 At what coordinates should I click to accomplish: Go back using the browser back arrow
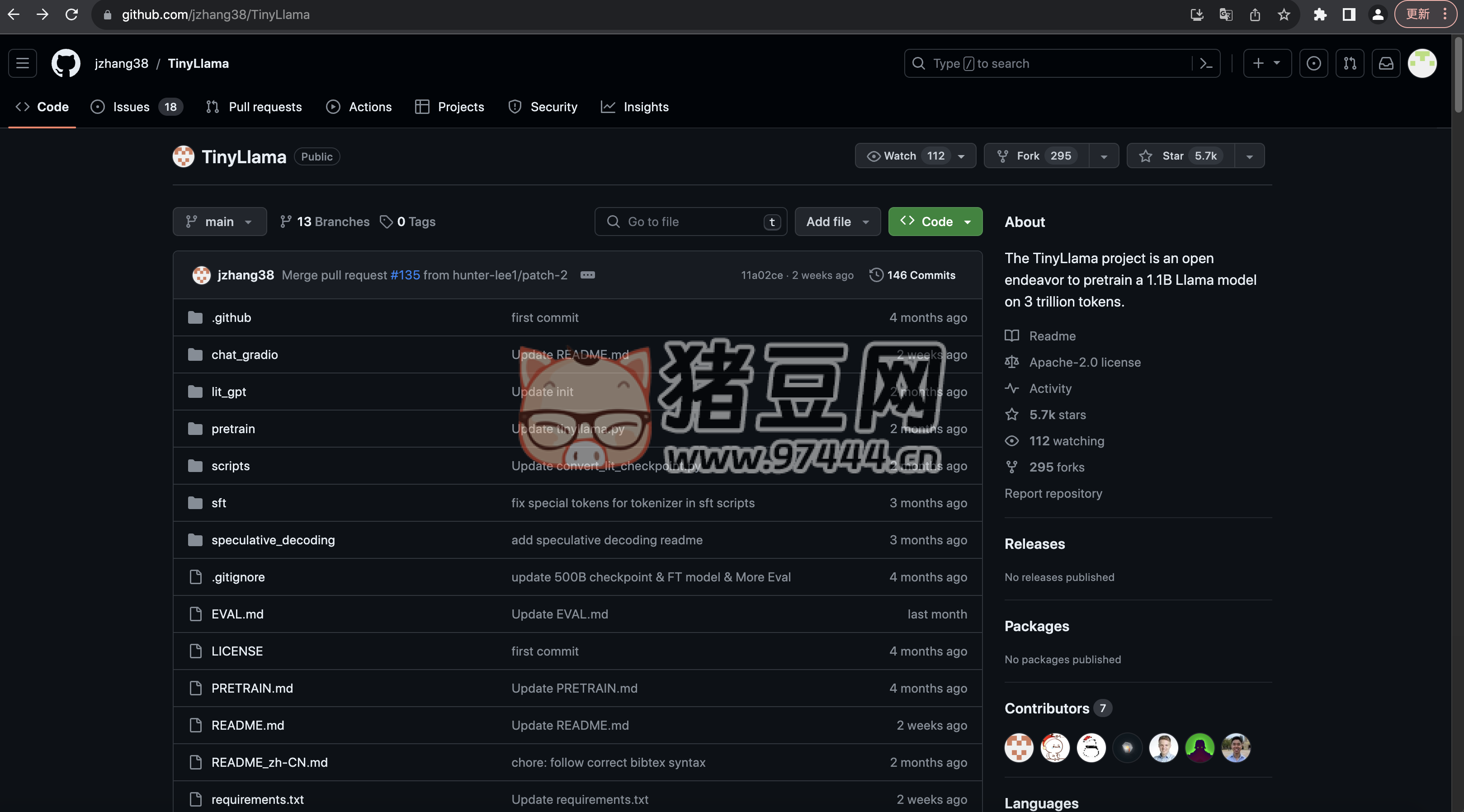(14, 14)
